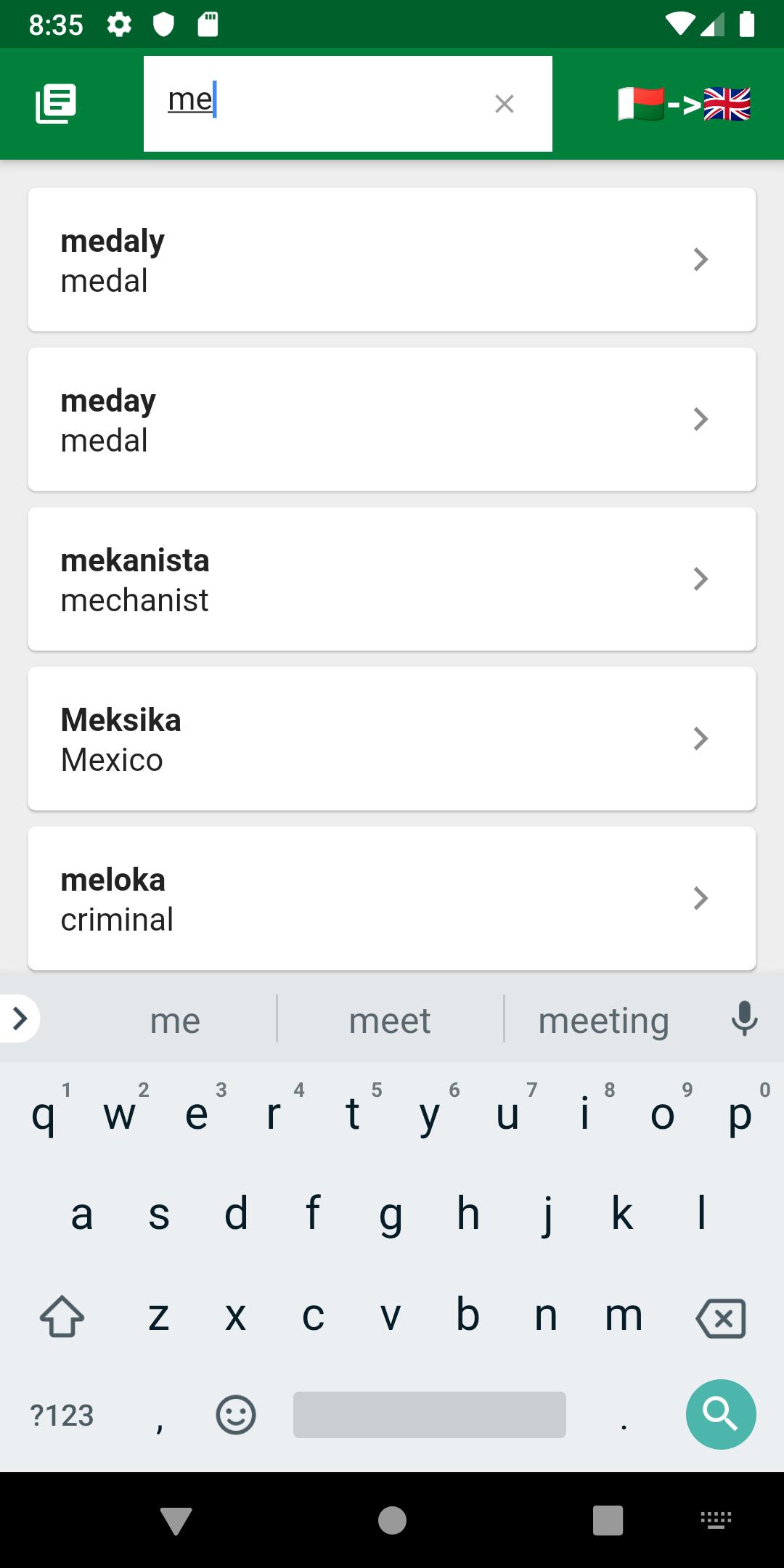This screenshot has width=784, height=1568.
Task: Choose the 'meet' keyboard suggestion
Action: (390, 1020)
